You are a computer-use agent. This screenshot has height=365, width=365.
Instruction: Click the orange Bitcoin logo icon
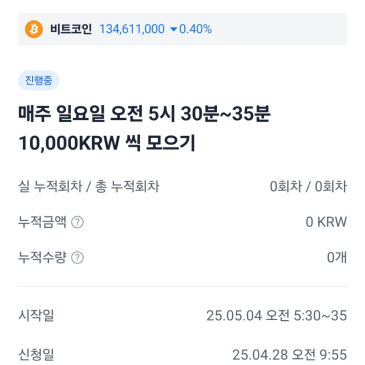[x=34, y=29]
